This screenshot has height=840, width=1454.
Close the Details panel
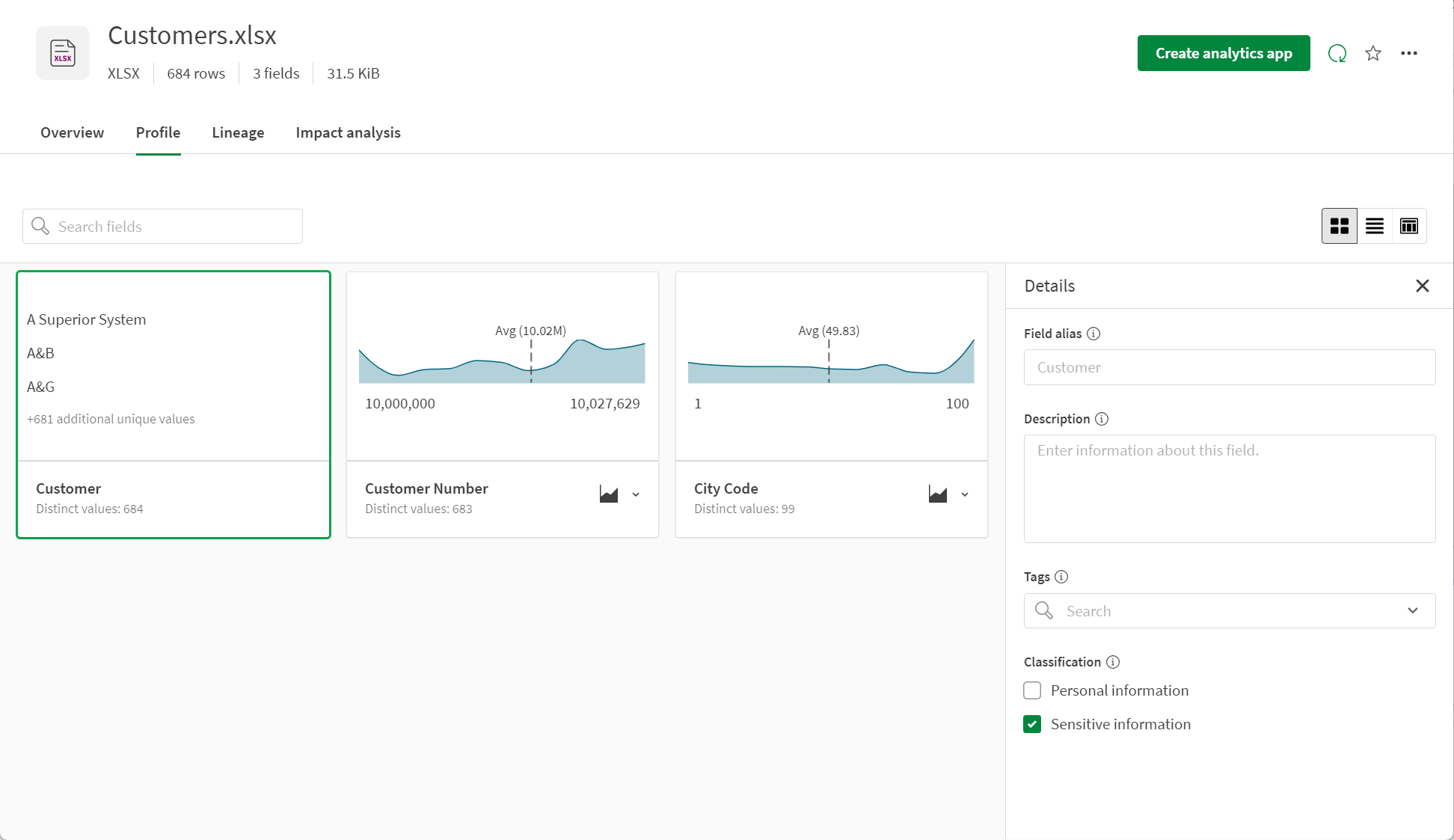click(x=1423, y=286)
